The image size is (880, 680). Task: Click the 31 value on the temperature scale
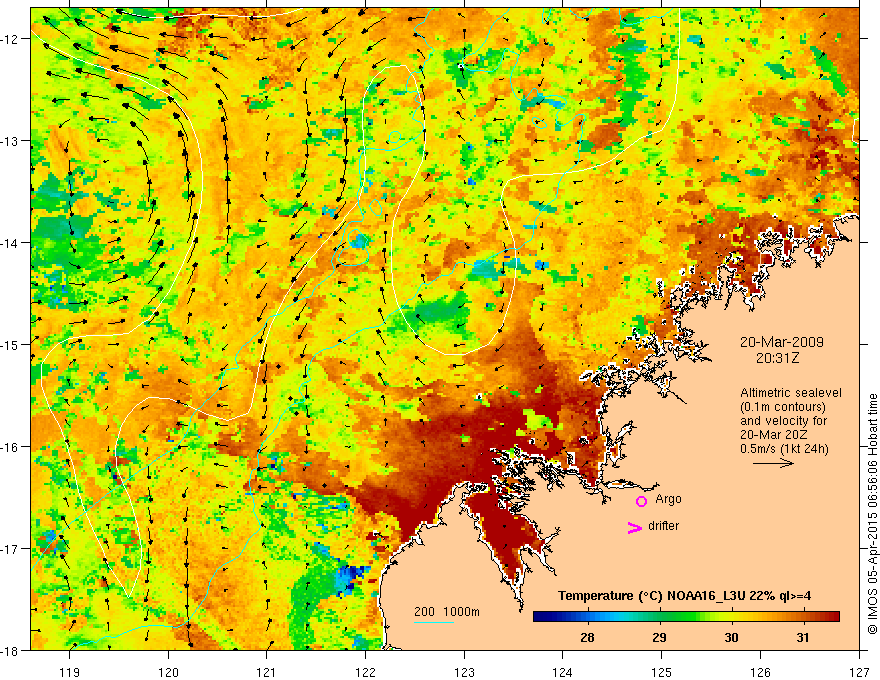click(803, 637)
